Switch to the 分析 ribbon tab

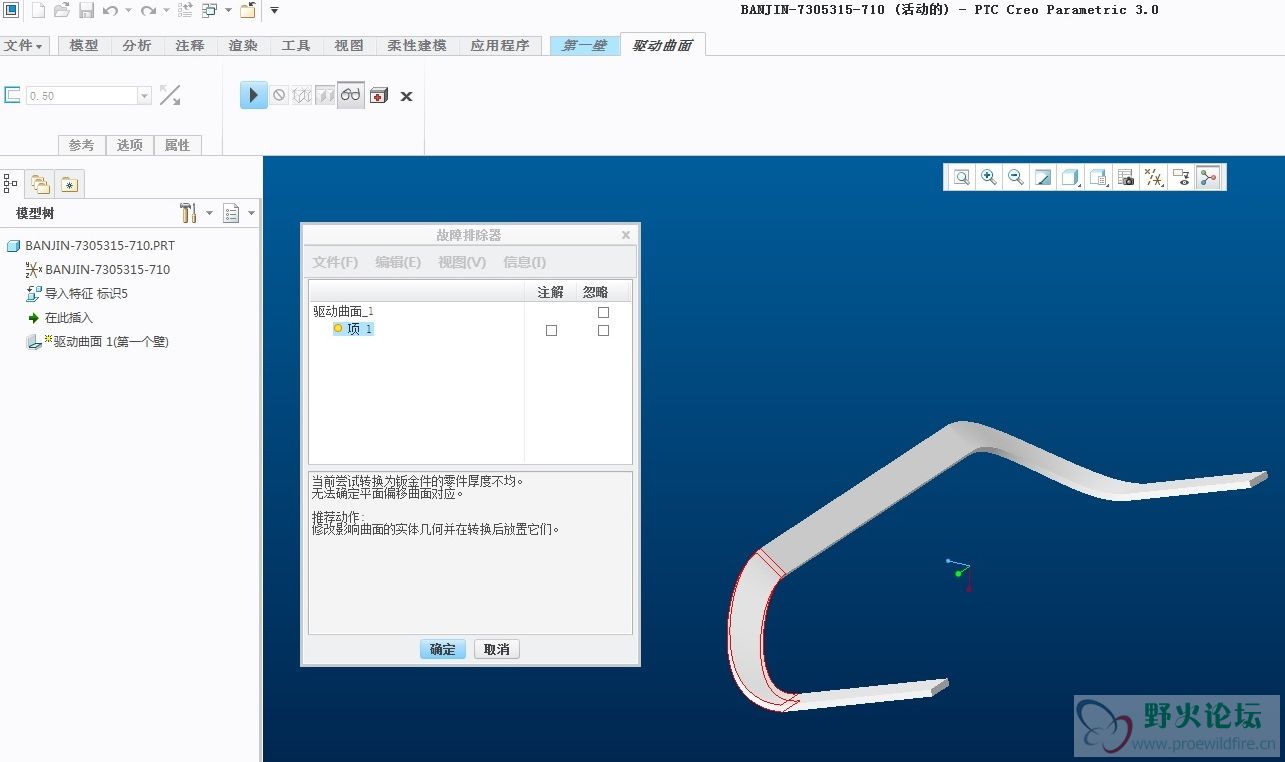click(137, 46)
